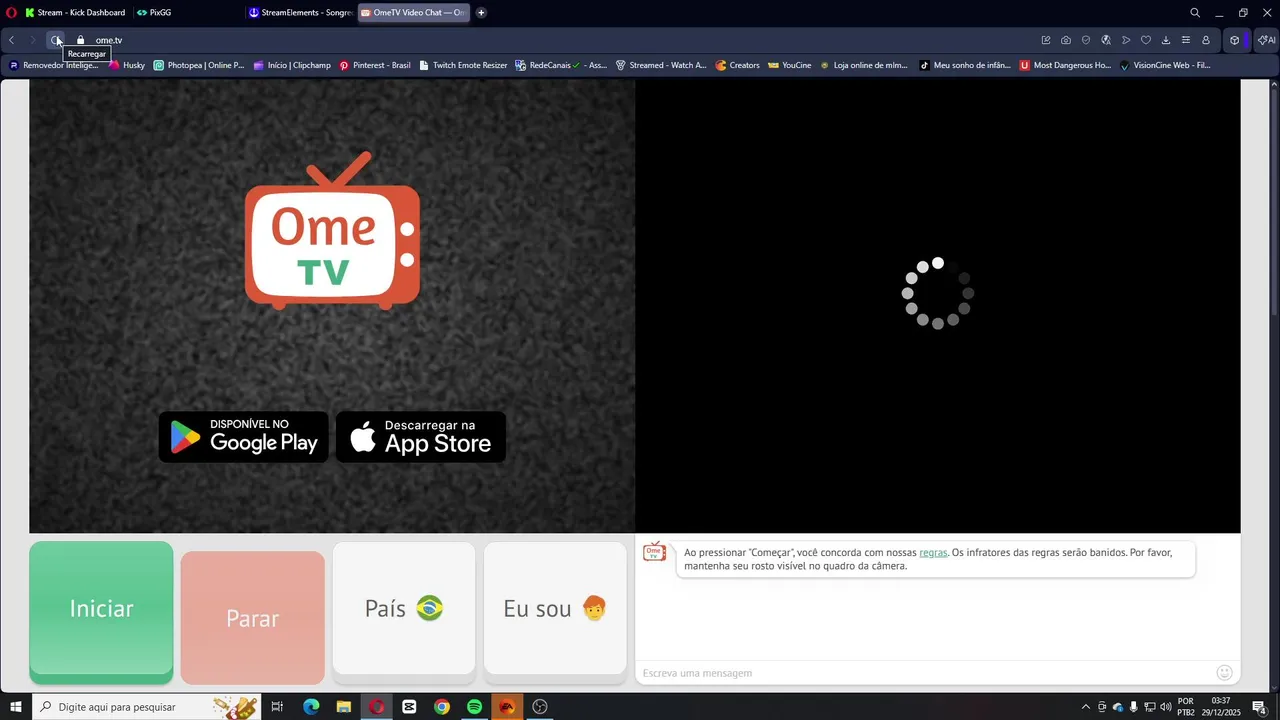Open the Easy Setup sliders icon
The height and width of the screenshot is (720, 1280).
pos(1186,40)
